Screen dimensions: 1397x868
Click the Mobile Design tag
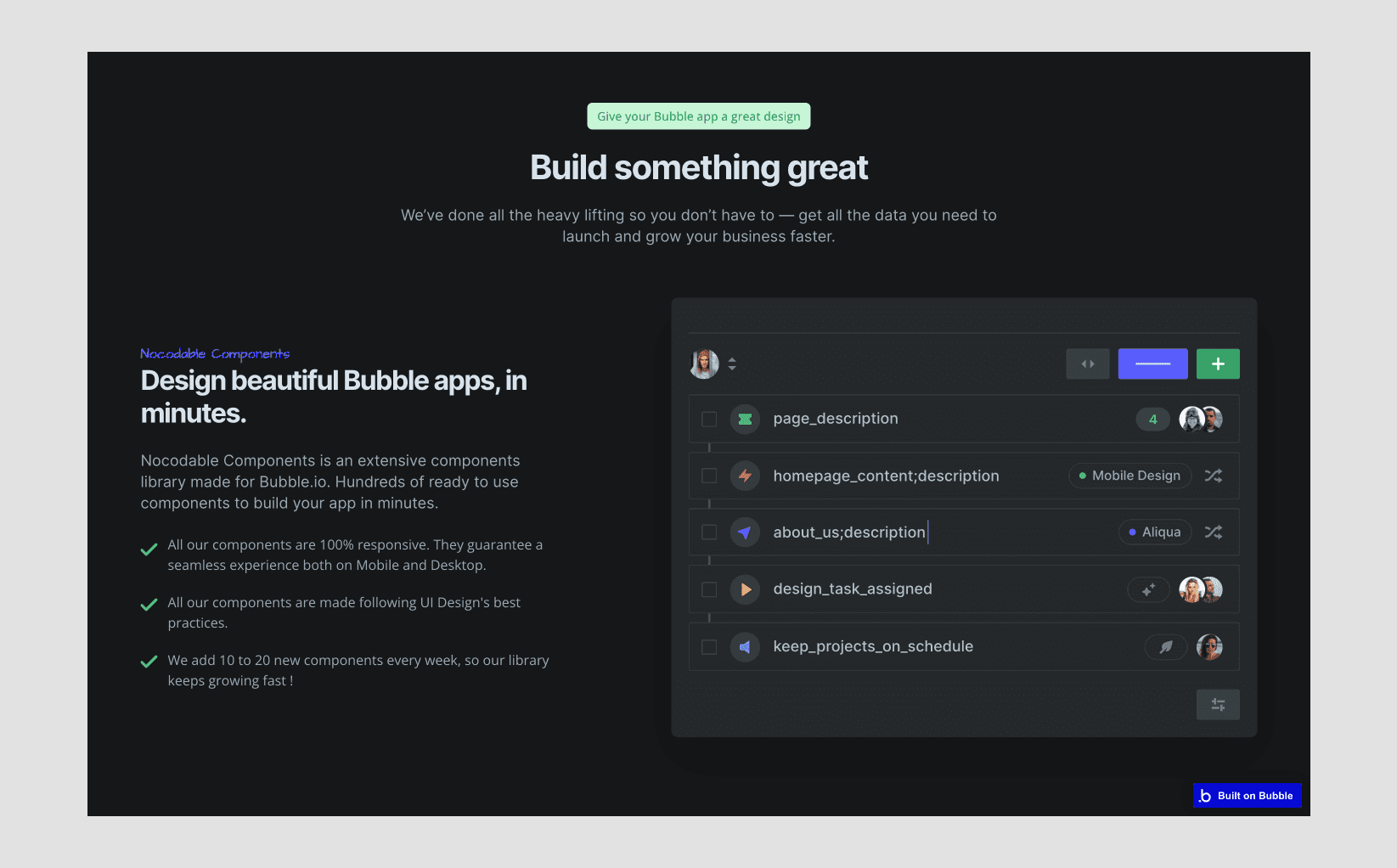click(x=1129, y=476)
